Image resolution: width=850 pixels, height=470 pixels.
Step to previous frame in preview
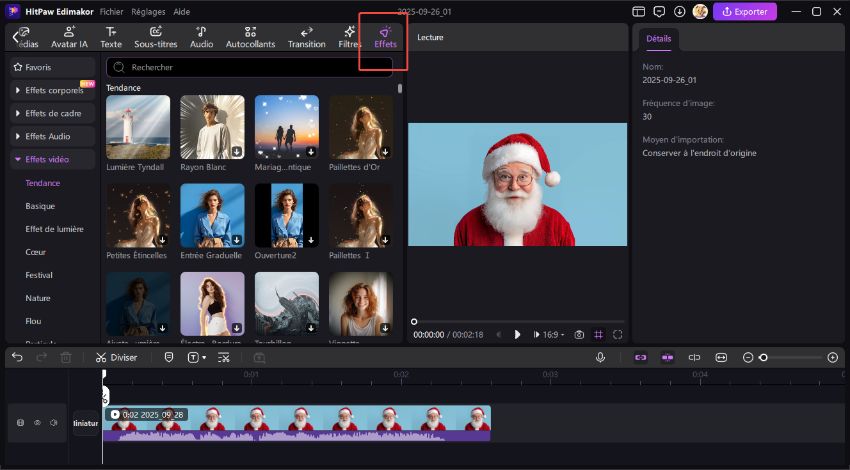coord(499,335)
